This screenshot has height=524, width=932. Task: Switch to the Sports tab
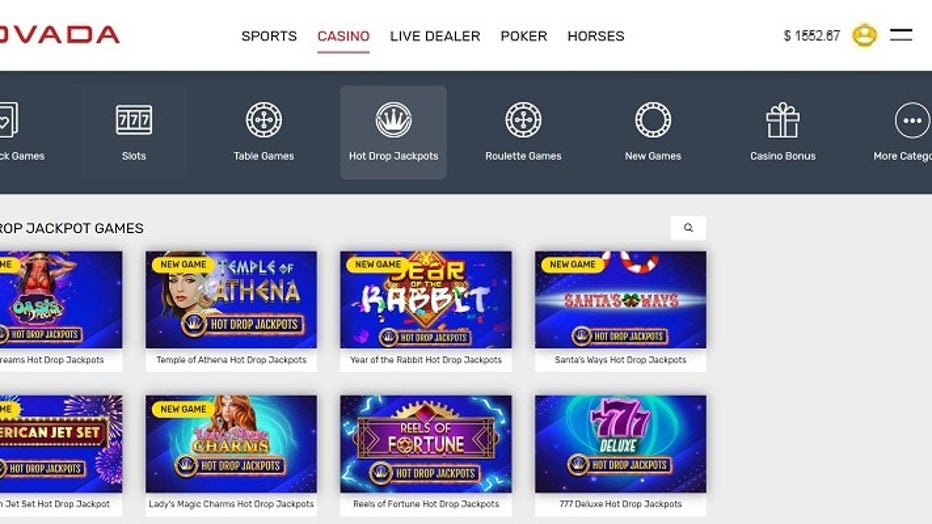click(x=269, y=36)
